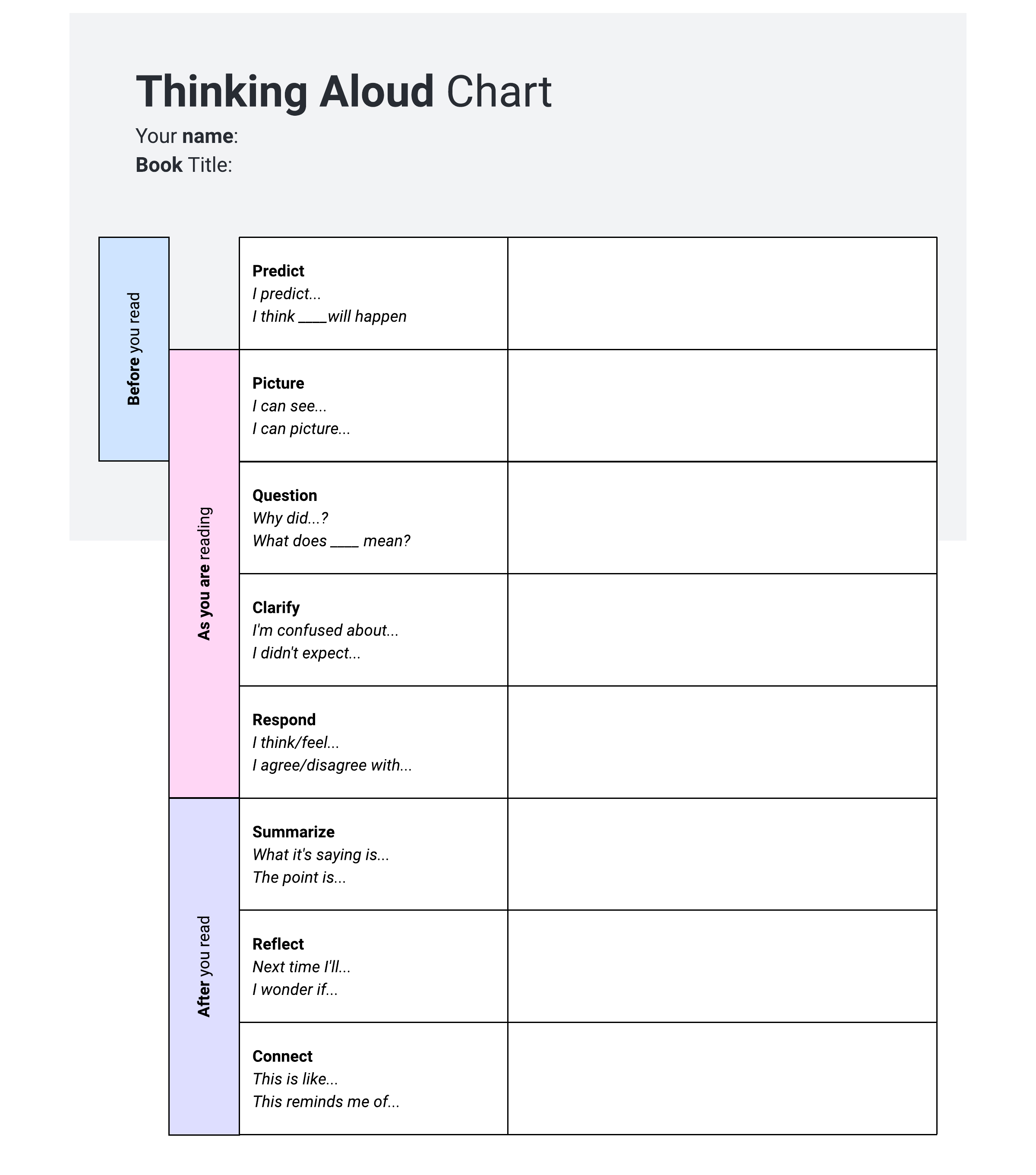Click the blank cell in the Clarify row
This screenshot has width=1036, height=1175.
(x=722, y=630)
